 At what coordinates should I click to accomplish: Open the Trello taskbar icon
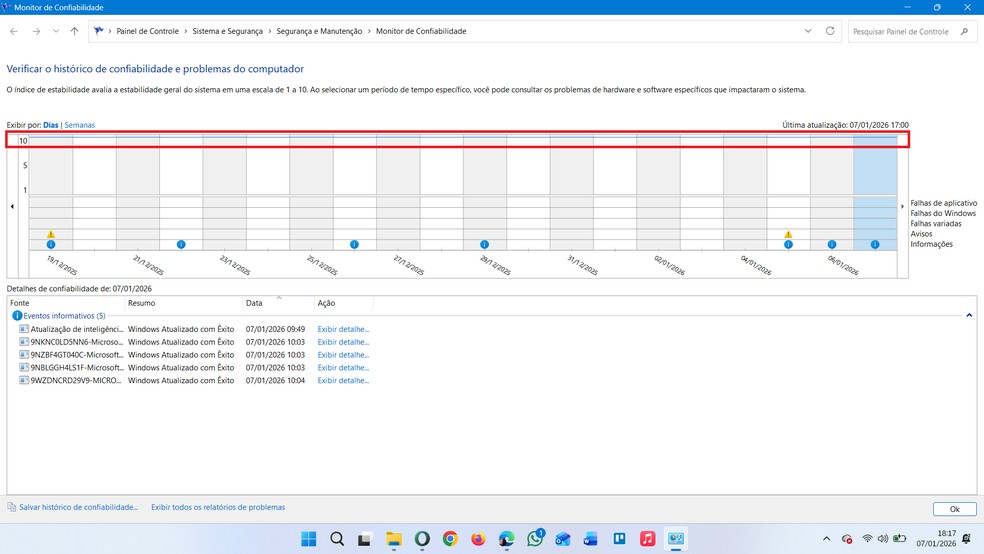pyautogui.click(x=619, y=538)
